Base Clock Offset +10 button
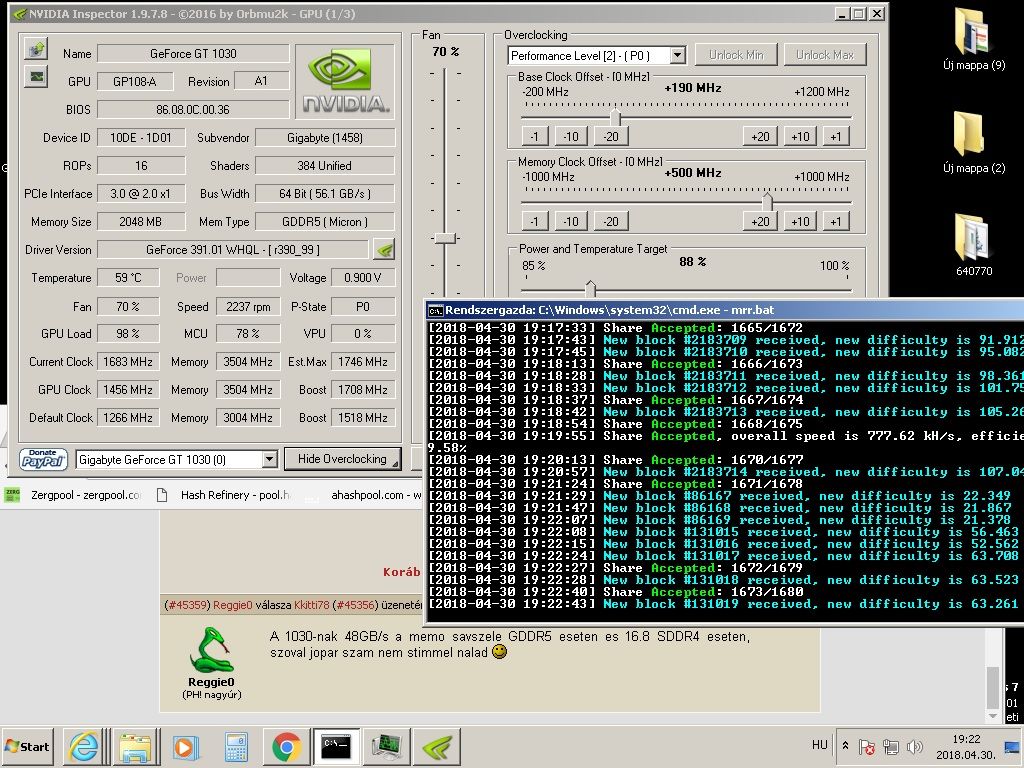Image resolution: width=1024 pixels, height=768 pixels. pos(800,136)
